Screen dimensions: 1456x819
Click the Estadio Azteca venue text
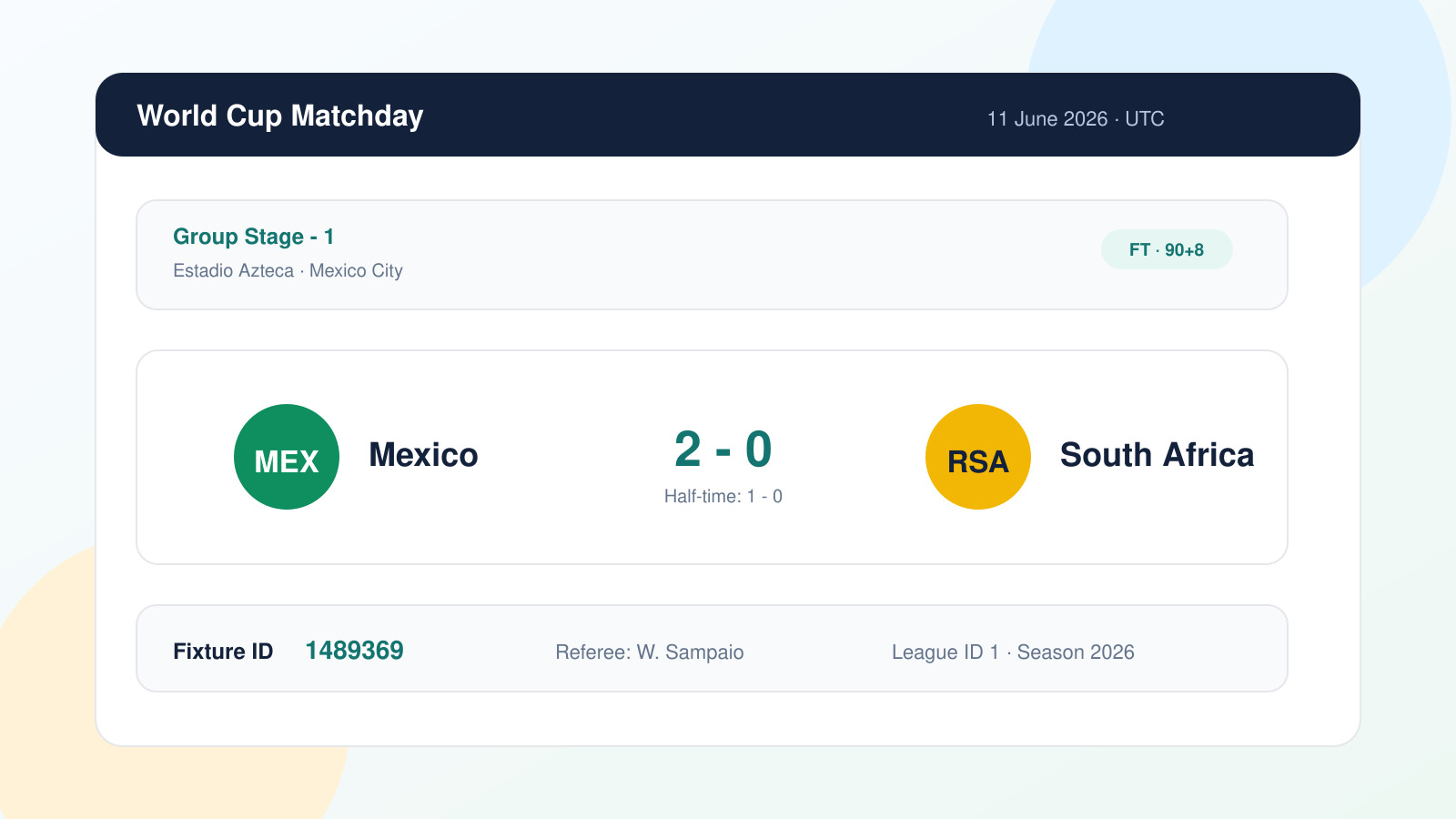(234, 270)
